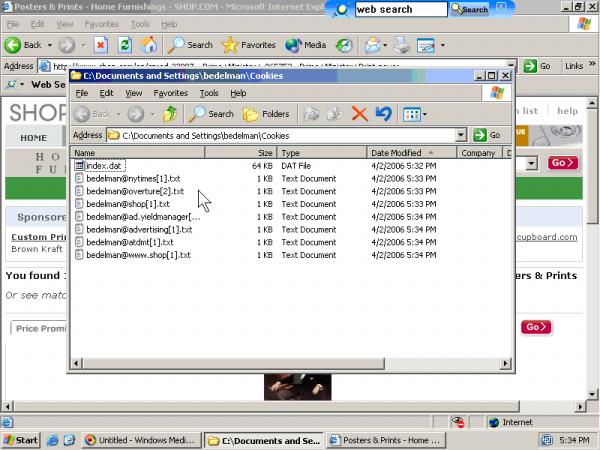Click help link on SHOP.COM page
600x450 pixels.
coord(567,111)
